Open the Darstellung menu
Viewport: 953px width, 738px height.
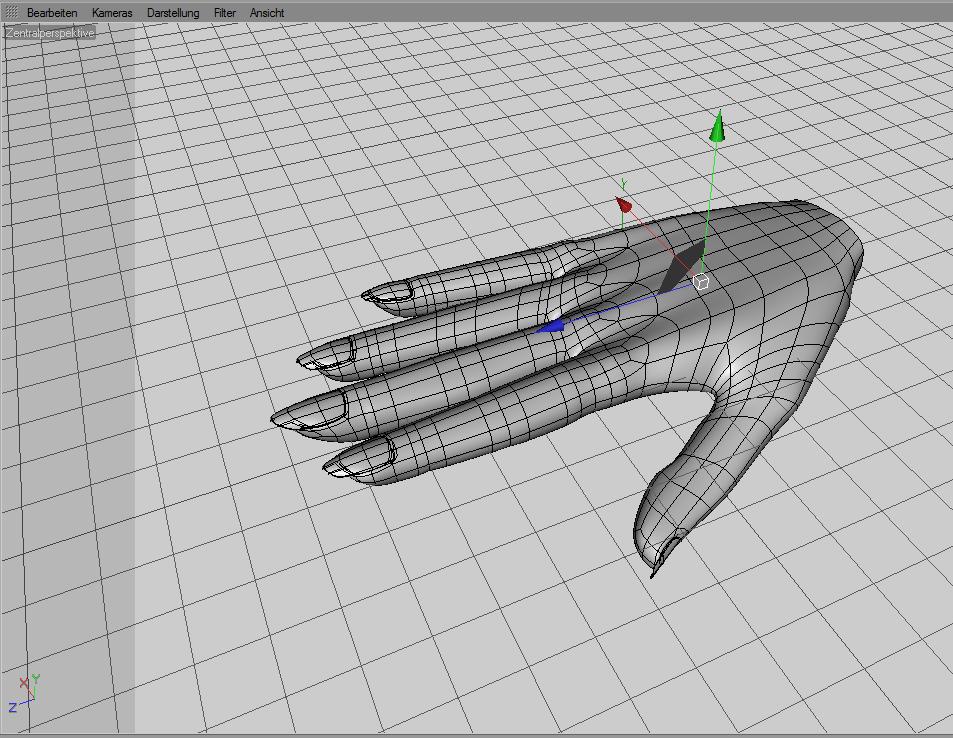tap(173, 13)
